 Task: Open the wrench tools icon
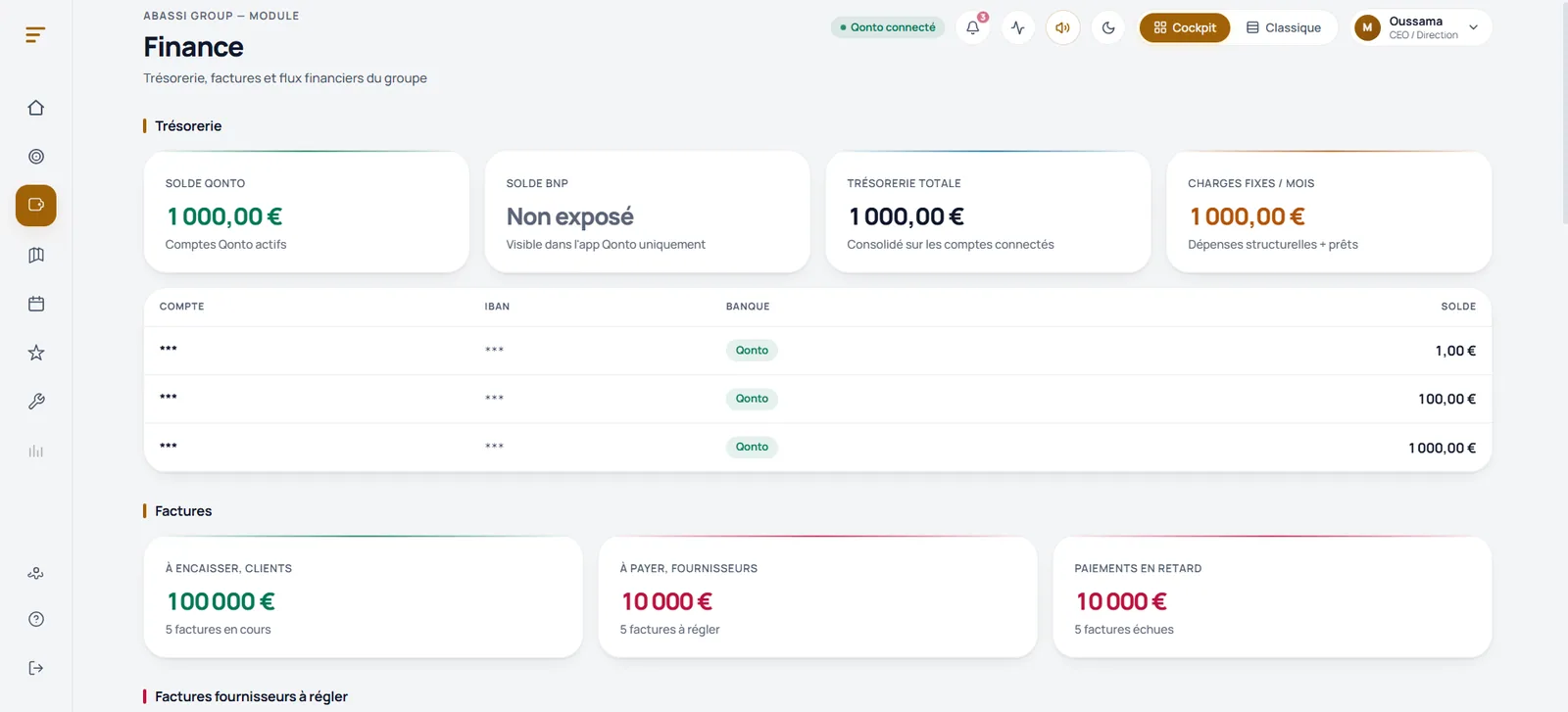point(36,402)
